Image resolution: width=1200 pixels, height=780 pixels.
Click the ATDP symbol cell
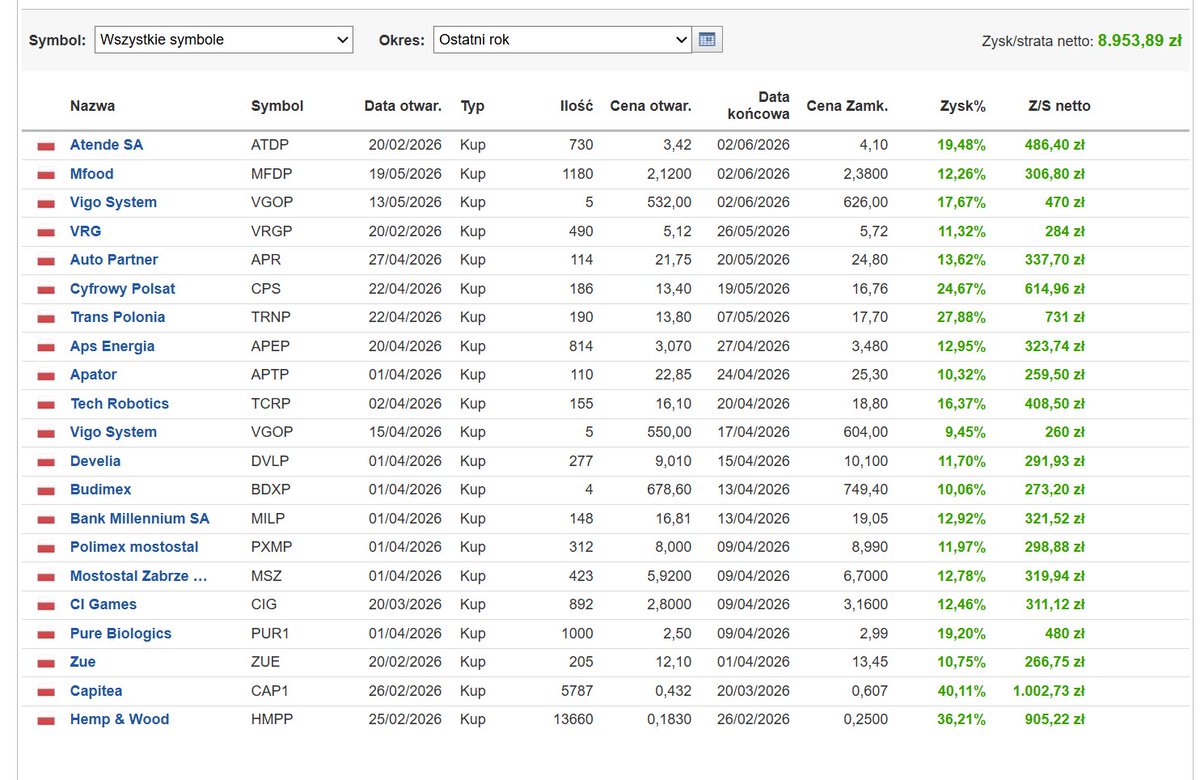pos(270,145)
